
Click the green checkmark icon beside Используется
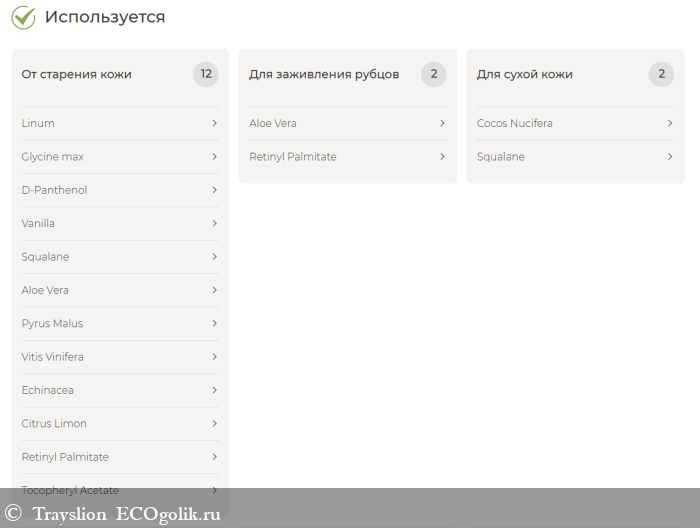[x=23, y=17]
